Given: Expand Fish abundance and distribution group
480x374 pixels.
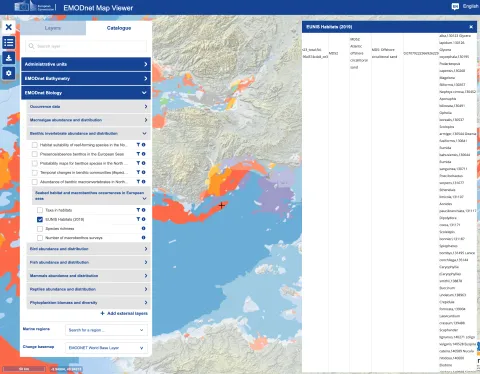Looking at the screenshot, I should click(89, 262).
